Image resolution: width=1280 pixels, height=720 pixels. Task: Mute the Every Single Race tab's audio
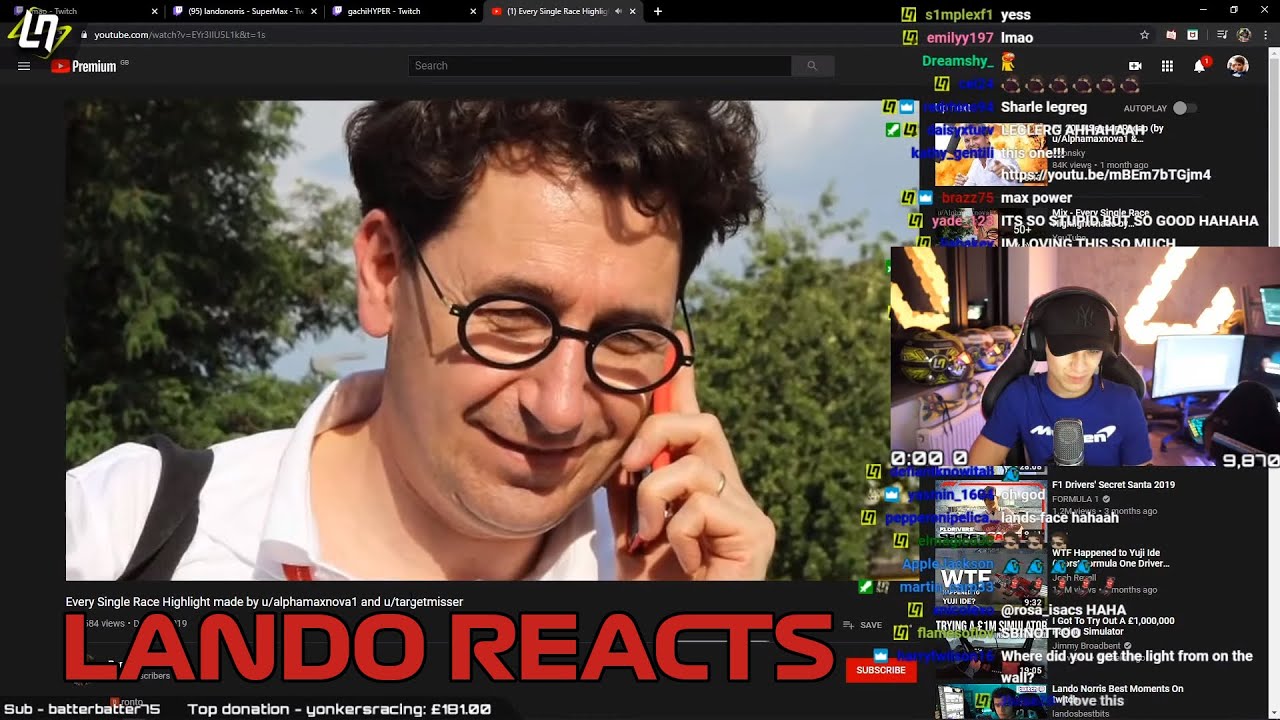click(618, 11)
